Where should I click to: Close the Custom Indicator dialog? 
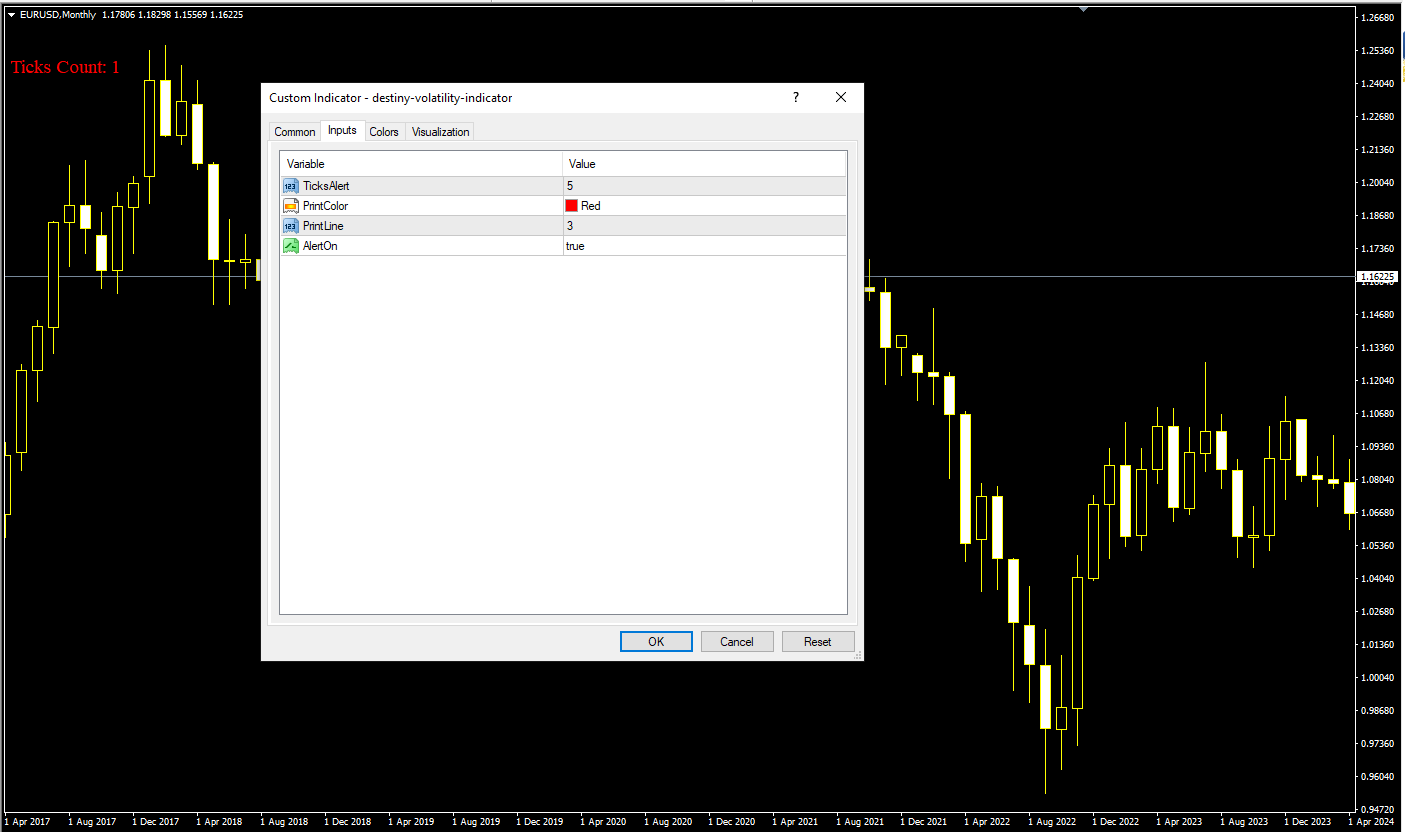[x=841, y=97]
